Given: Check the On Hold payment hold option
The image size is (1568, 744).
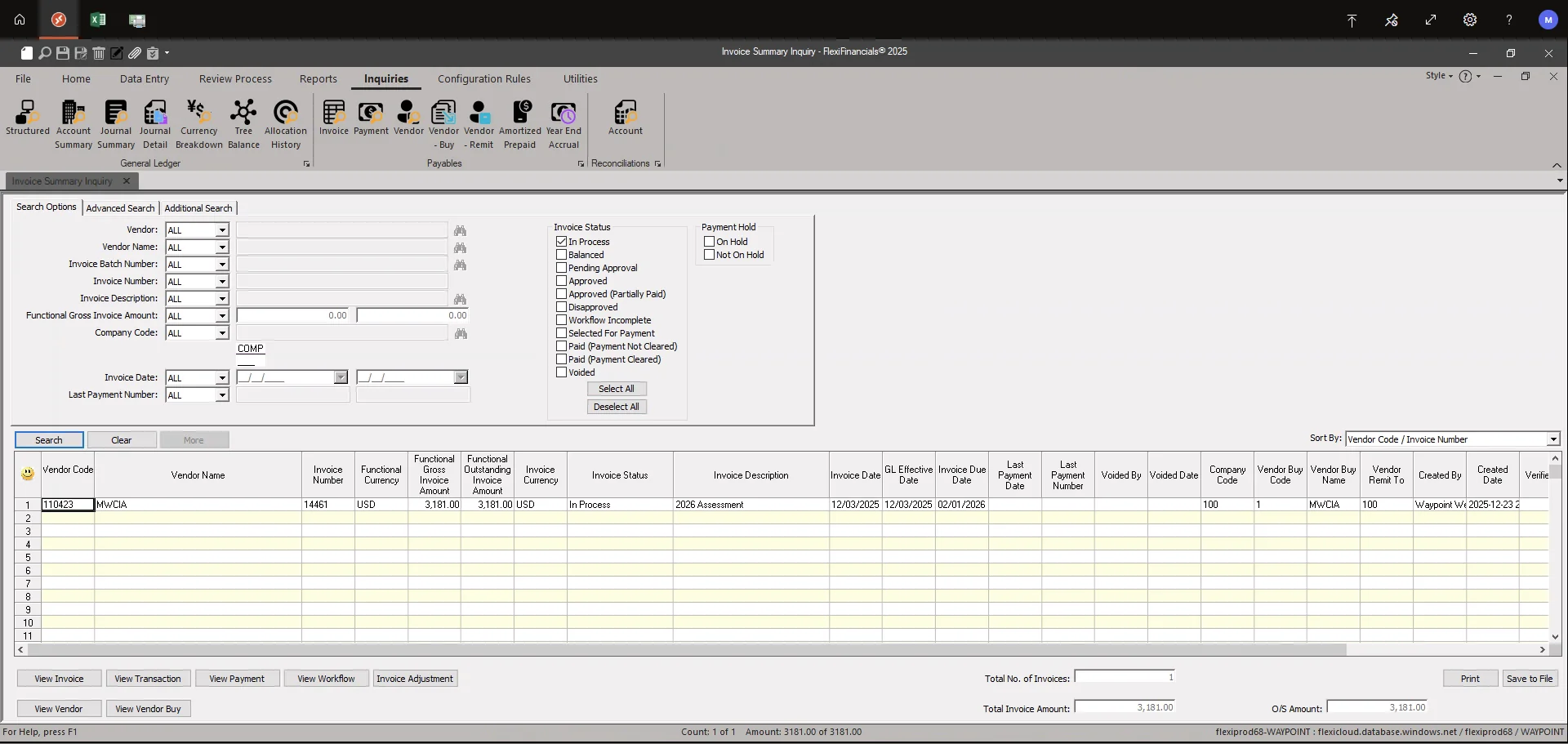Looking at the screenshot, I should [x=709, y=241].
